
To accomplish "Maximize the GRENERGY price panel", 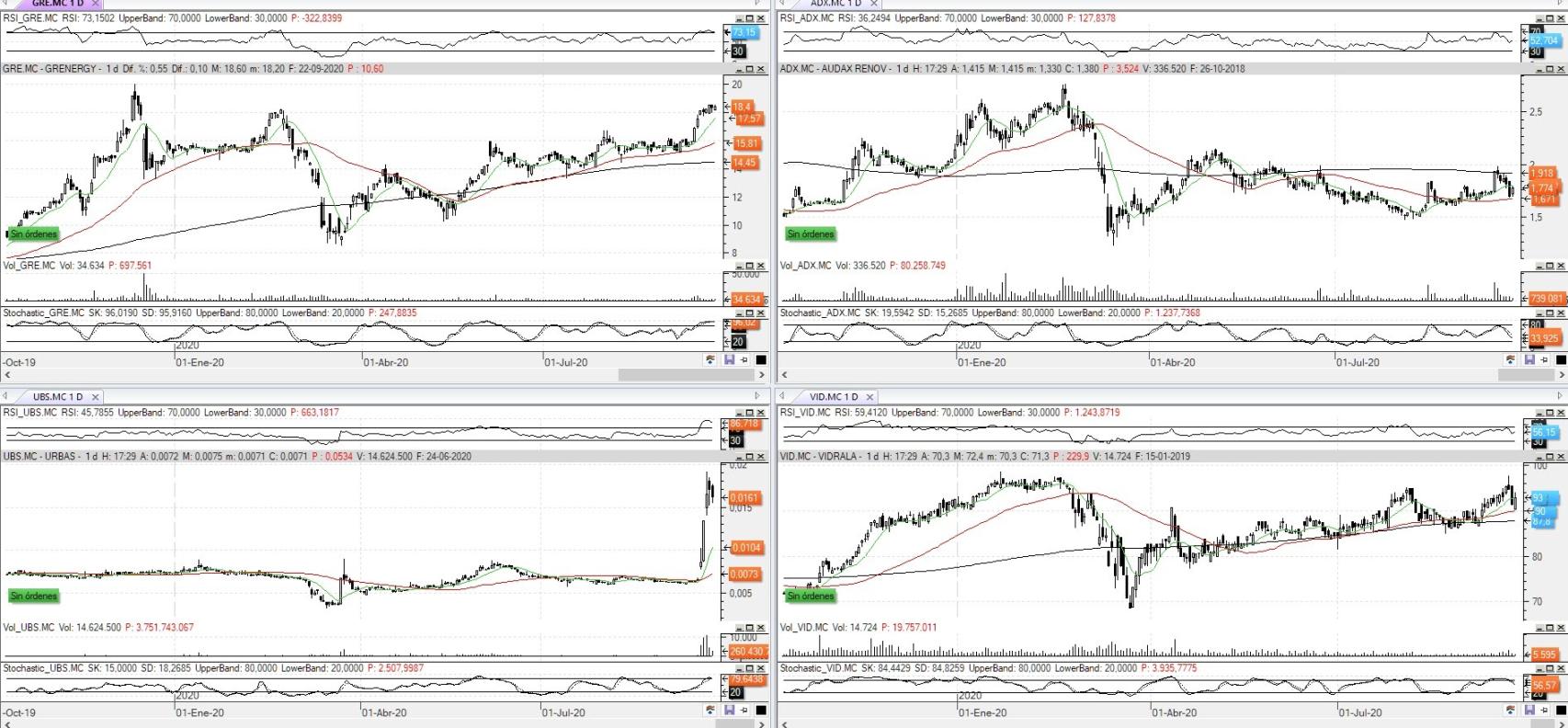I will point(749,69).
